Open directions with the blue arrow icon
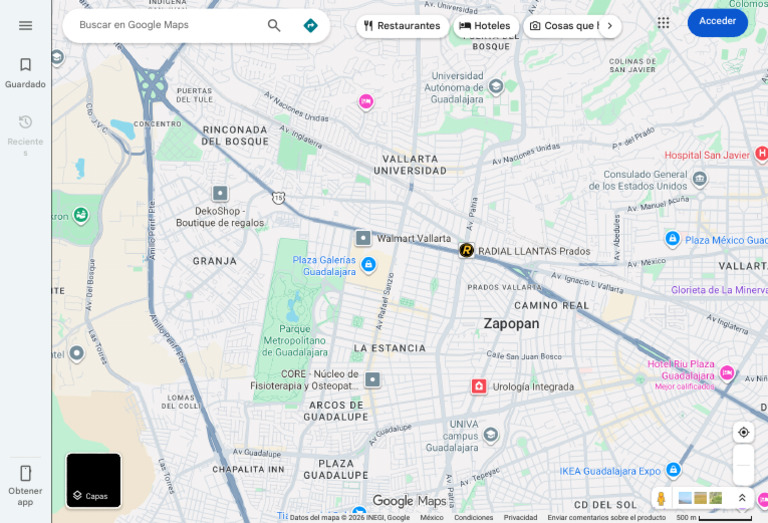The image size is (768, 523). (311, 25)
